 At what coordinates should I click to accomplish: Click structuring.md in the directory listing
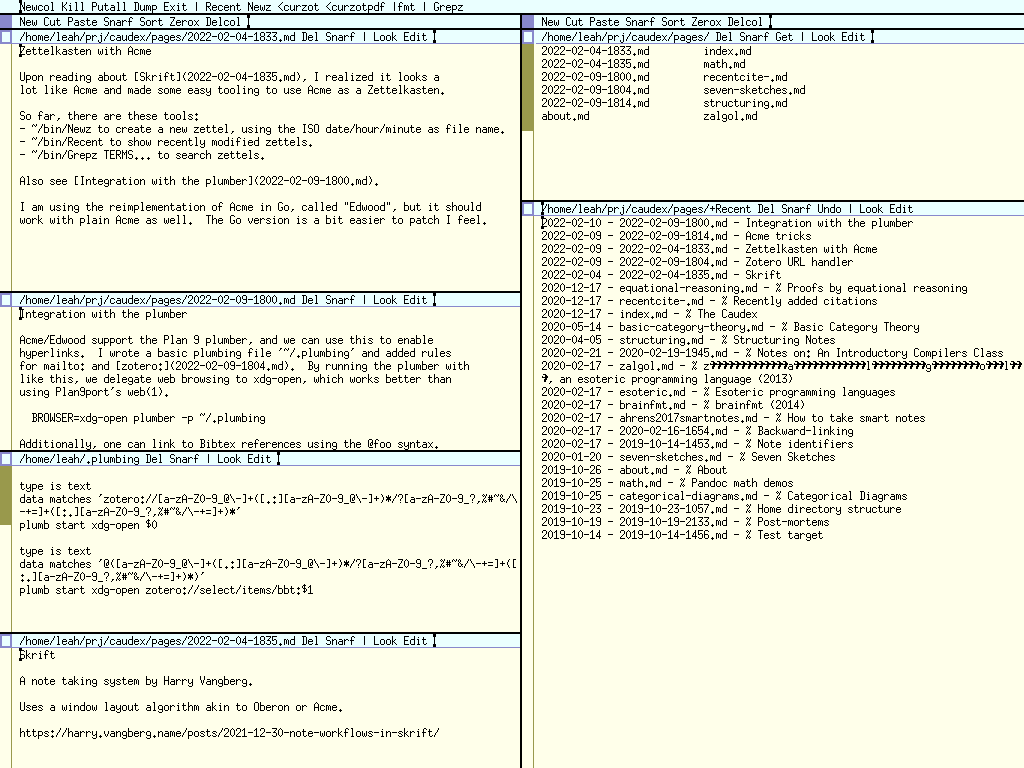[745, 104]
